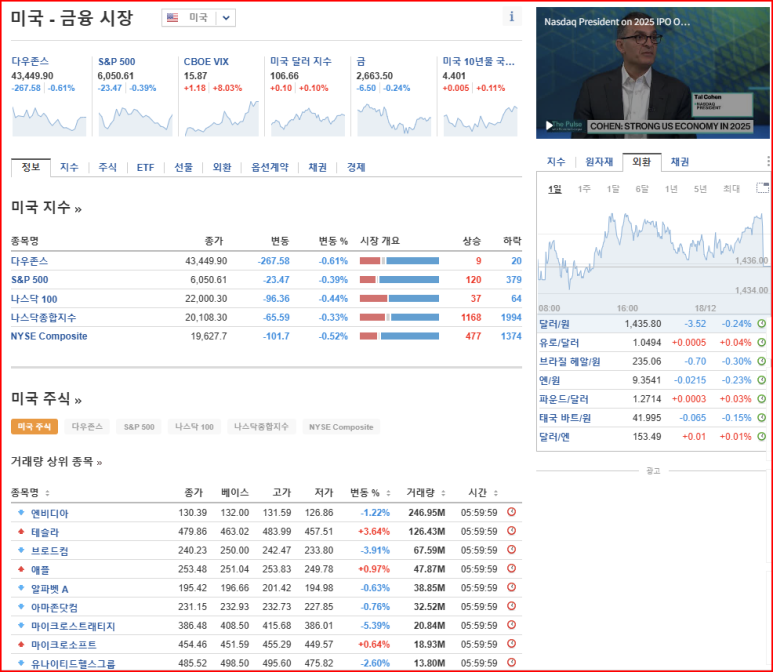773x672 pixels.
Task: Set chart range to 1달
Action: [613, 189]
